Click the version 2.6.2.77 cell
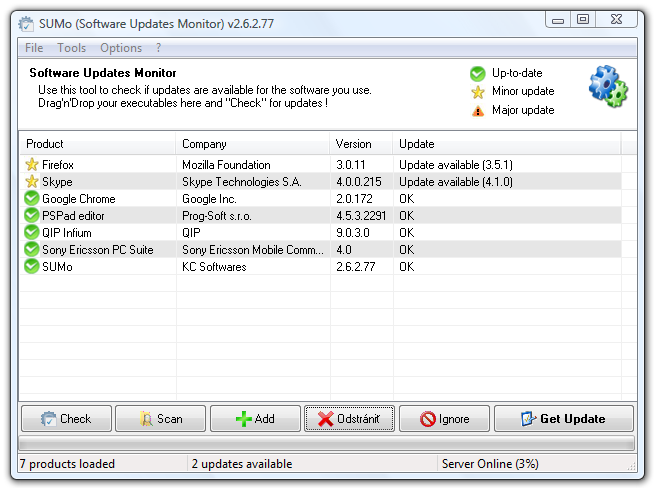Screen dimensions: 654x488 point(356,267)
